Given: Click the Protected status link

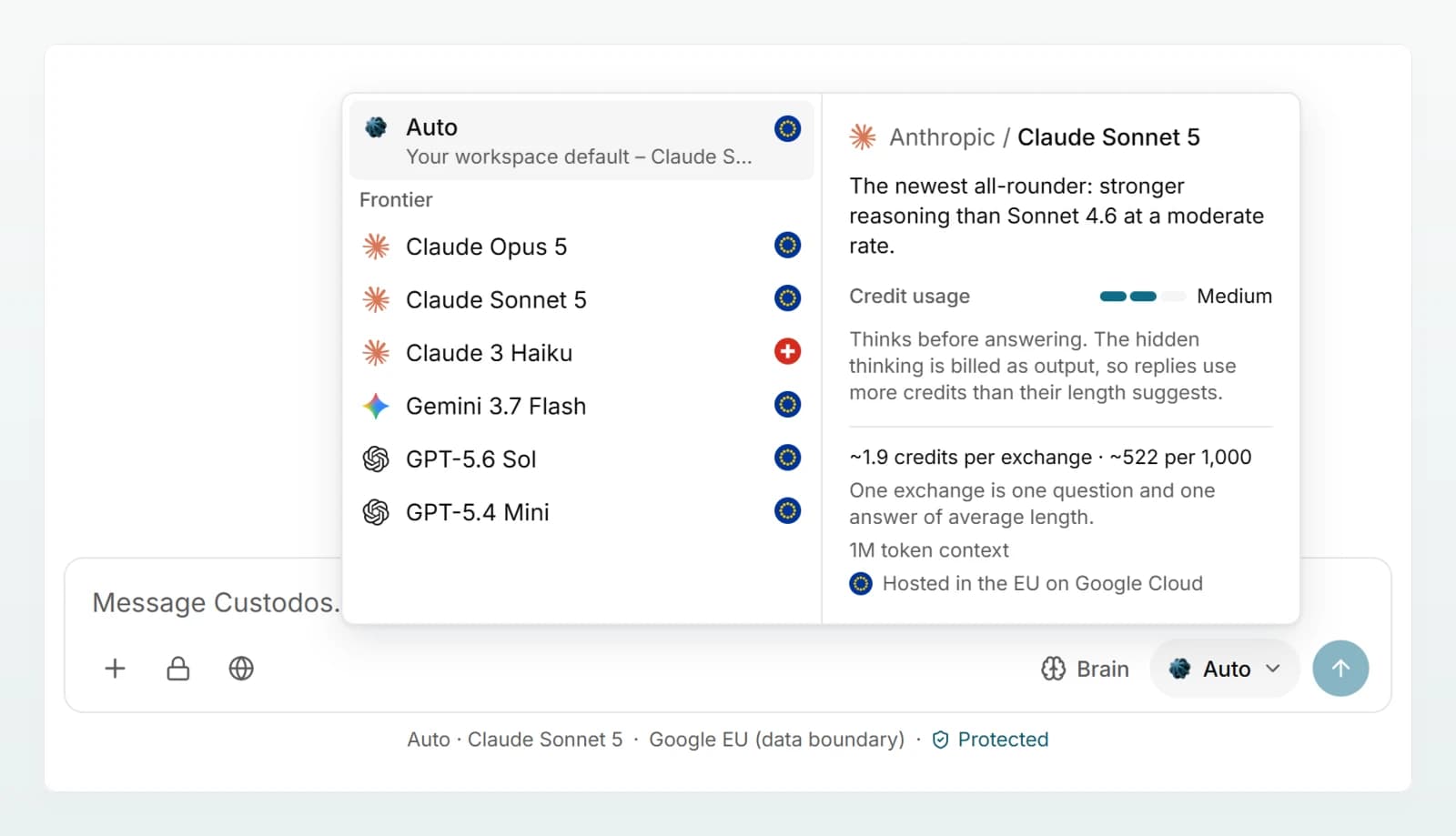Looking at the screenshot, I should pyautogui.click(x=1003, y=740).
